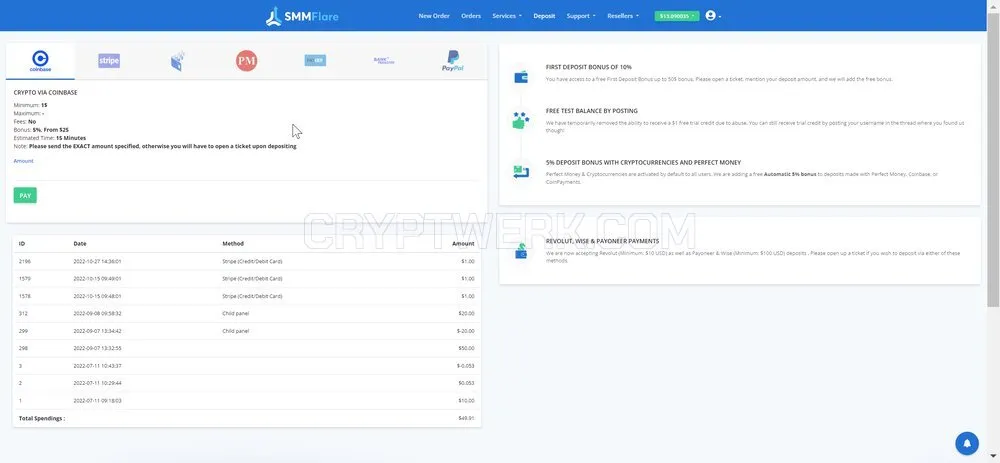This screenshot has width=1000, height=463.
Task: Click the Method column header
Action: [x=233, y=244]
